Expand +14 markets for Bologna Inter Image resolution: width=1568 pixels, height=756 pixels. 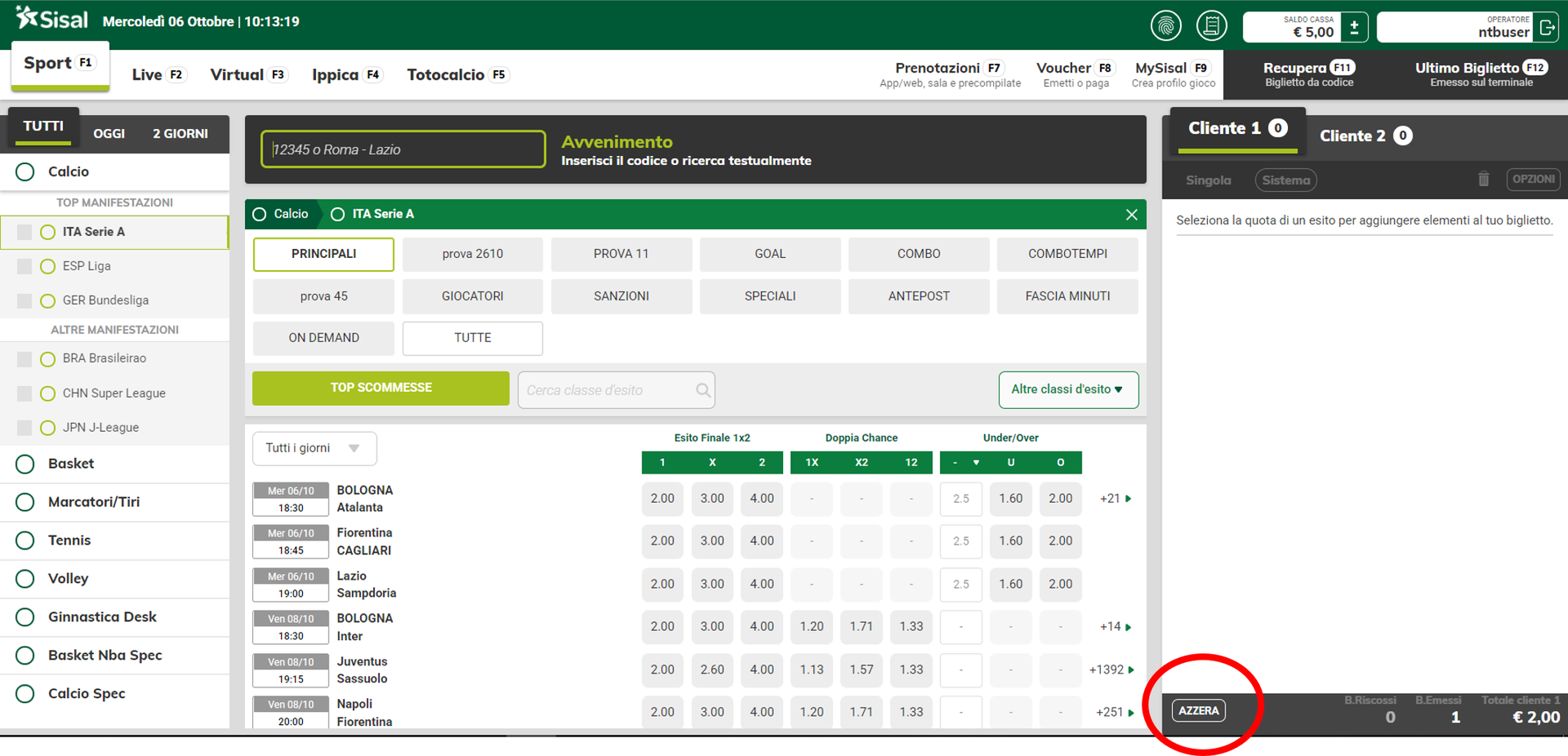[1116, 627]
